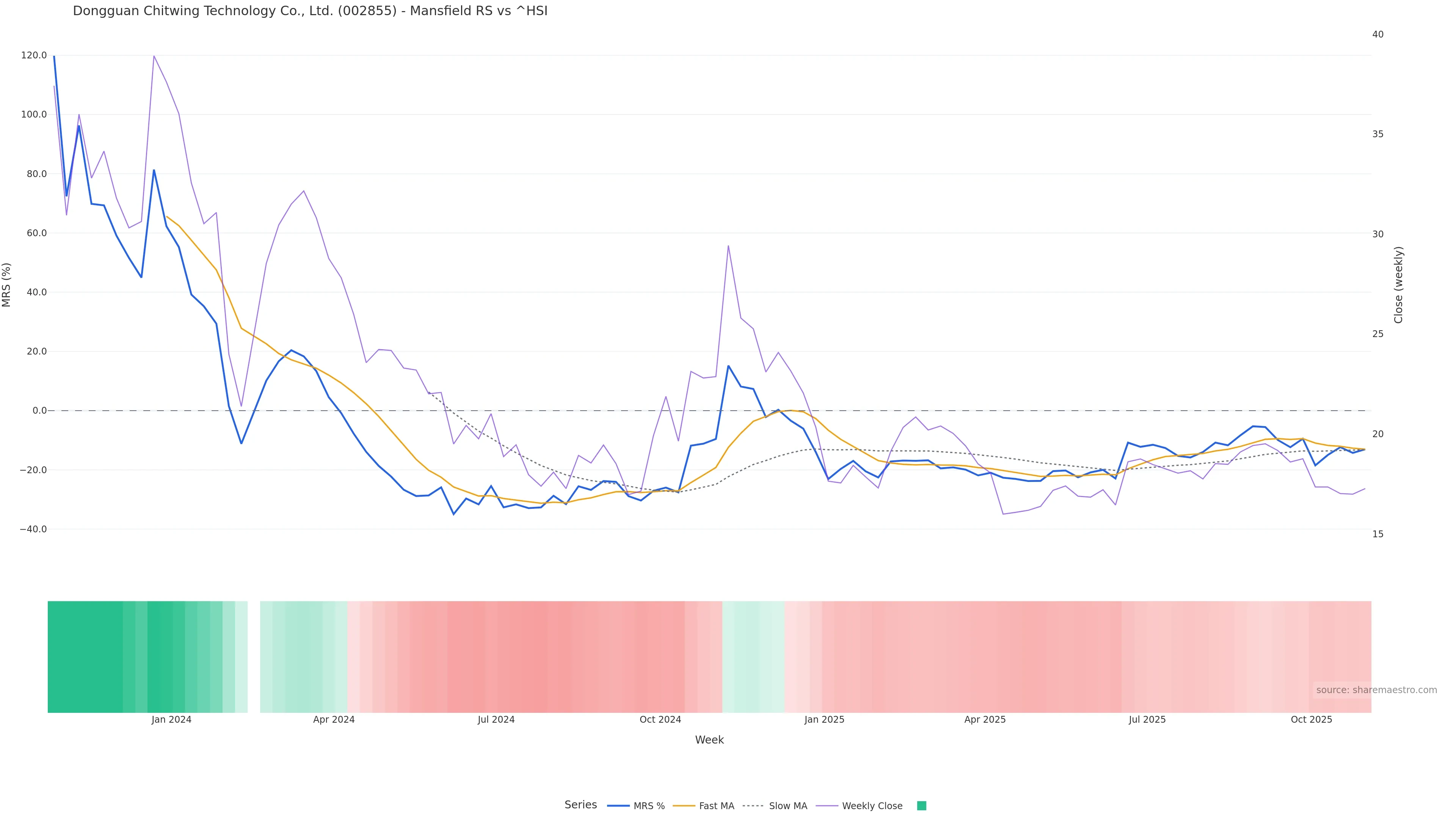The height and width of the screenshot is (819, 1456).
Task: Click the Close (weekly) right axis title
Action: pyautogui.click(x=1398, y=284)
